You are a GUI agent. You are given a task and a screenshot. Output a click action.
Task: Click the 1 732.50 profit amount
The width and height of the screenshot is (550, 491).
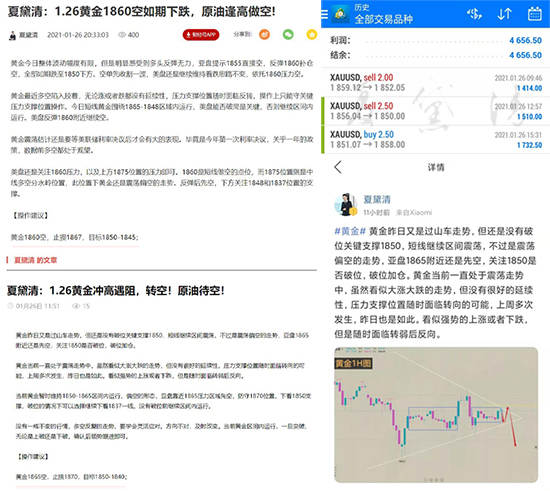pos(529,145)
